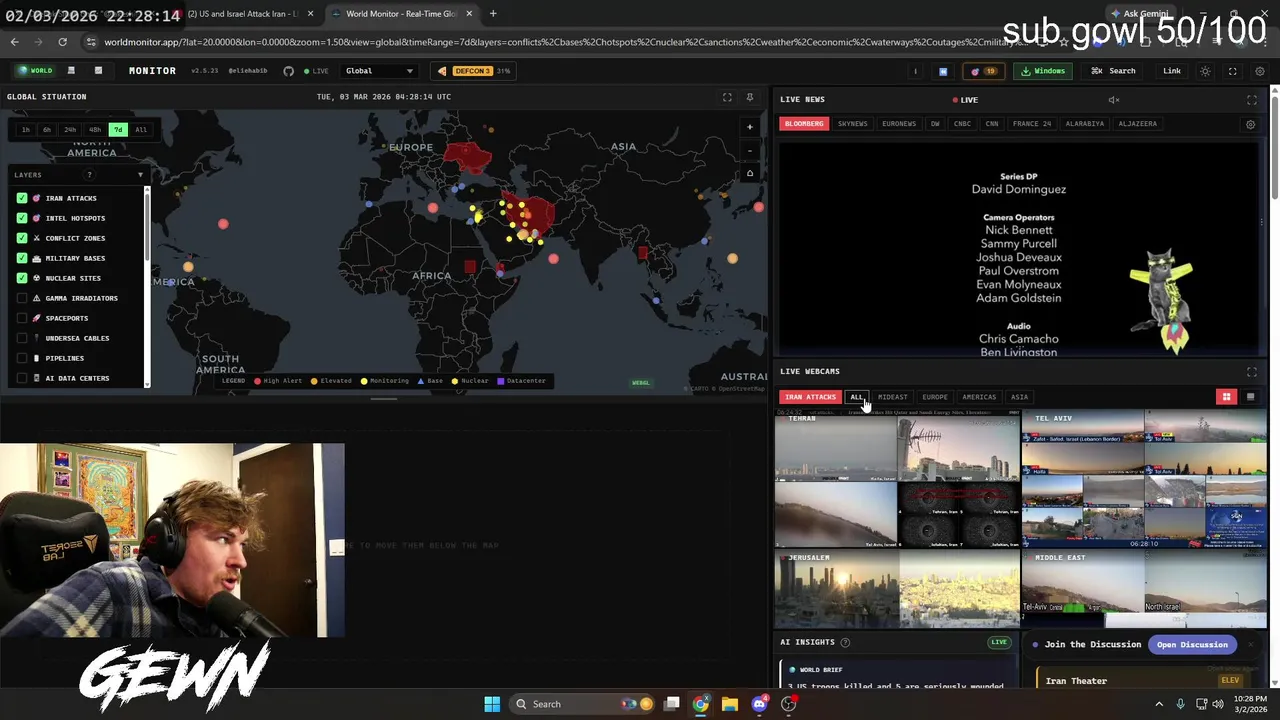The width and height of the screenshot is (1280, 720).
Task: Switch live news to AlJazeera
Action: pyautogui.click(x=1137, y=124)
